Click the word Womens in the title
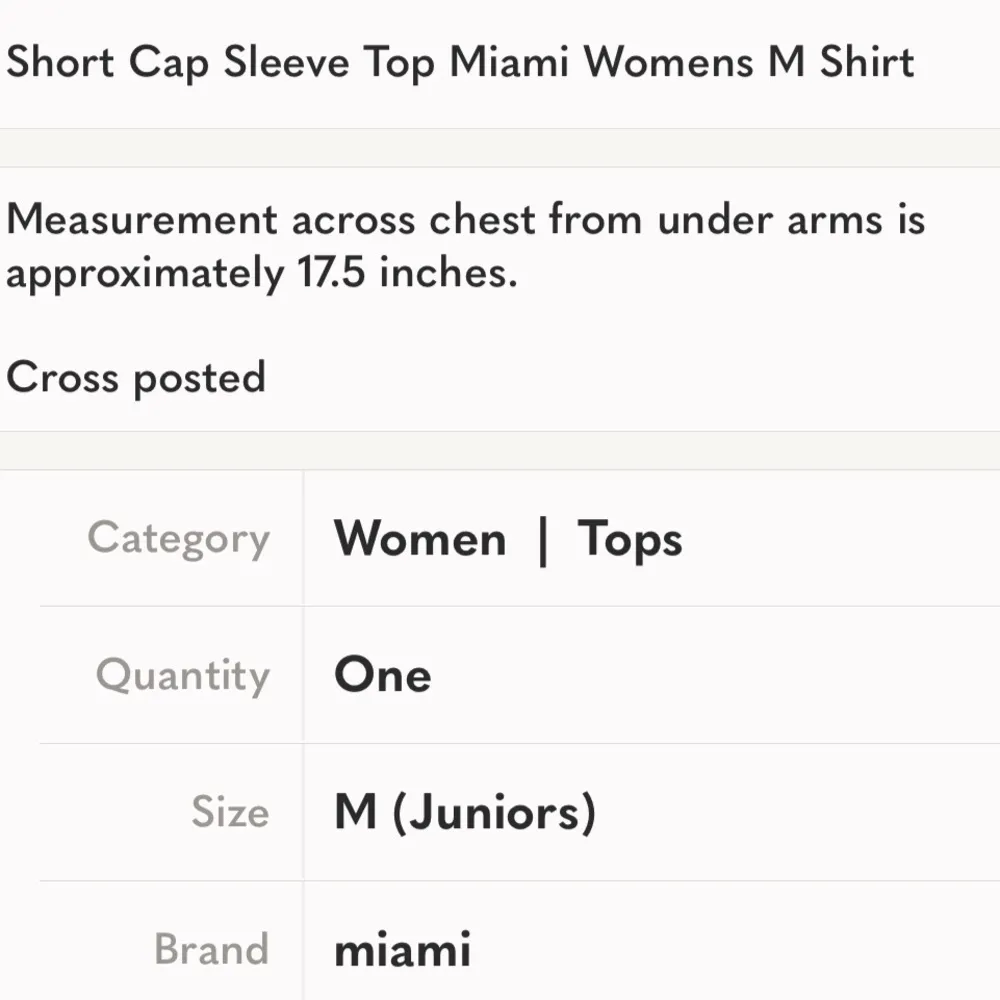The height and width of the screenshot is (1000, 1000). point(669,62)
